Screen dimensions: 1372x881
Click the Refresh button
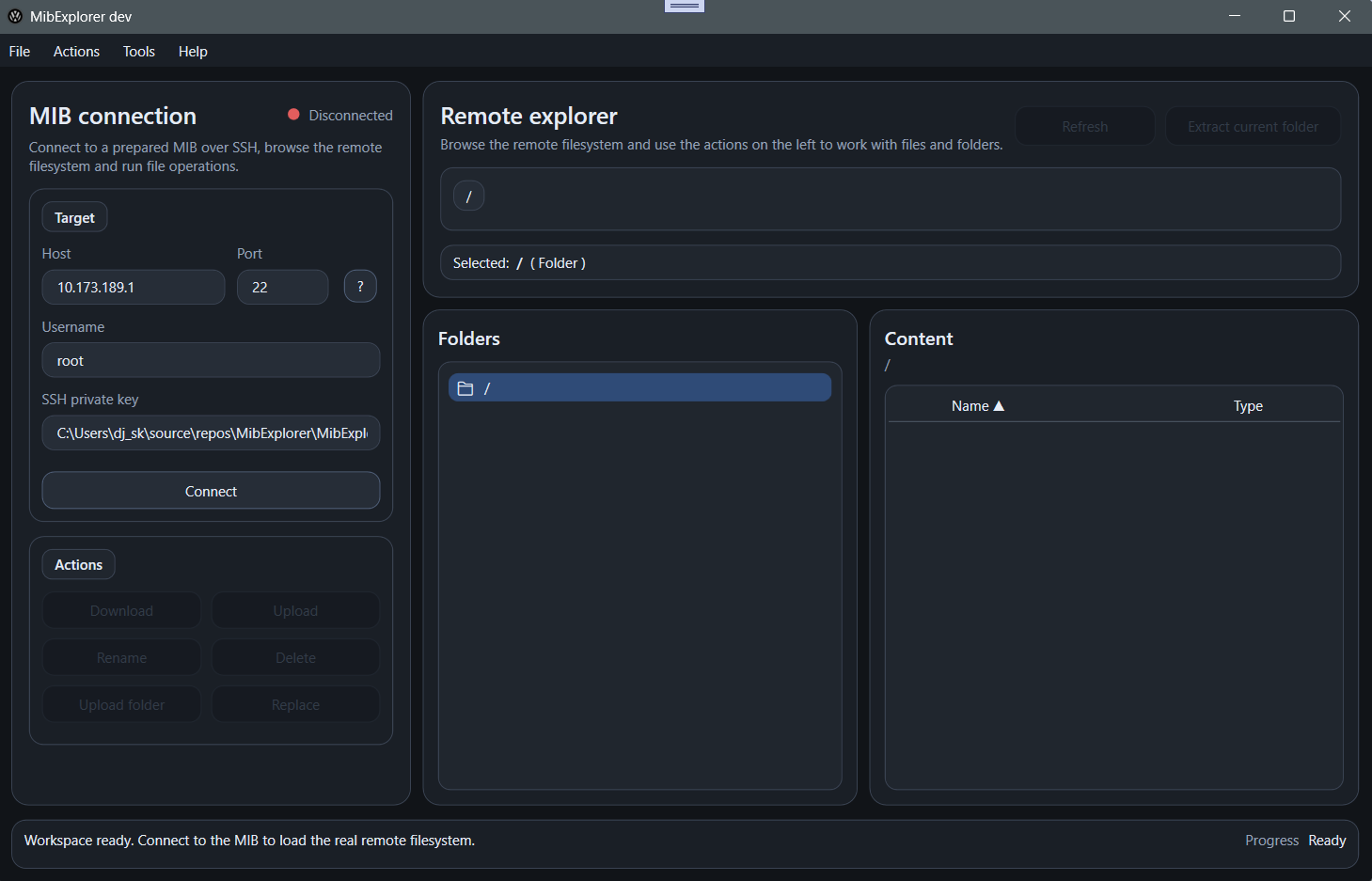coord(1084,125)
